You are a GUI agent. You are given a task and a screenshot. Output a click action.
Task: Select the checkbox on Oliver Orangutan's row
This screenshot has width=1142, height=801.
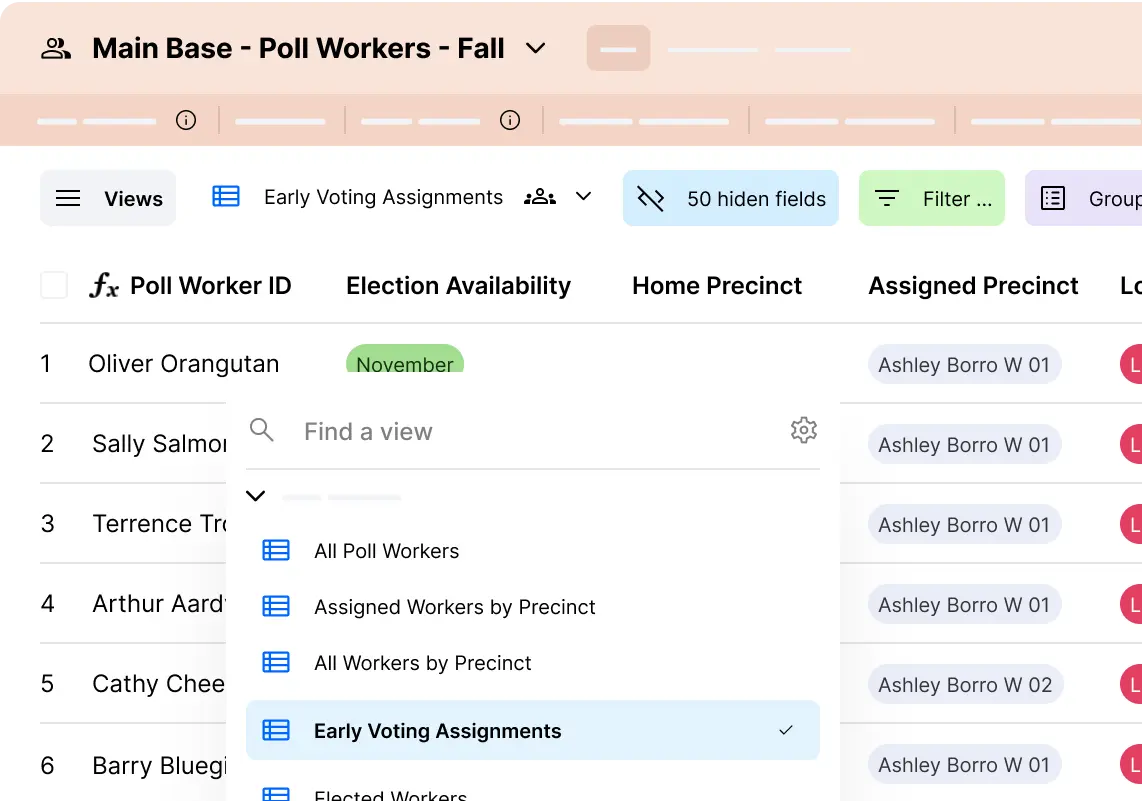coord(54,364)
